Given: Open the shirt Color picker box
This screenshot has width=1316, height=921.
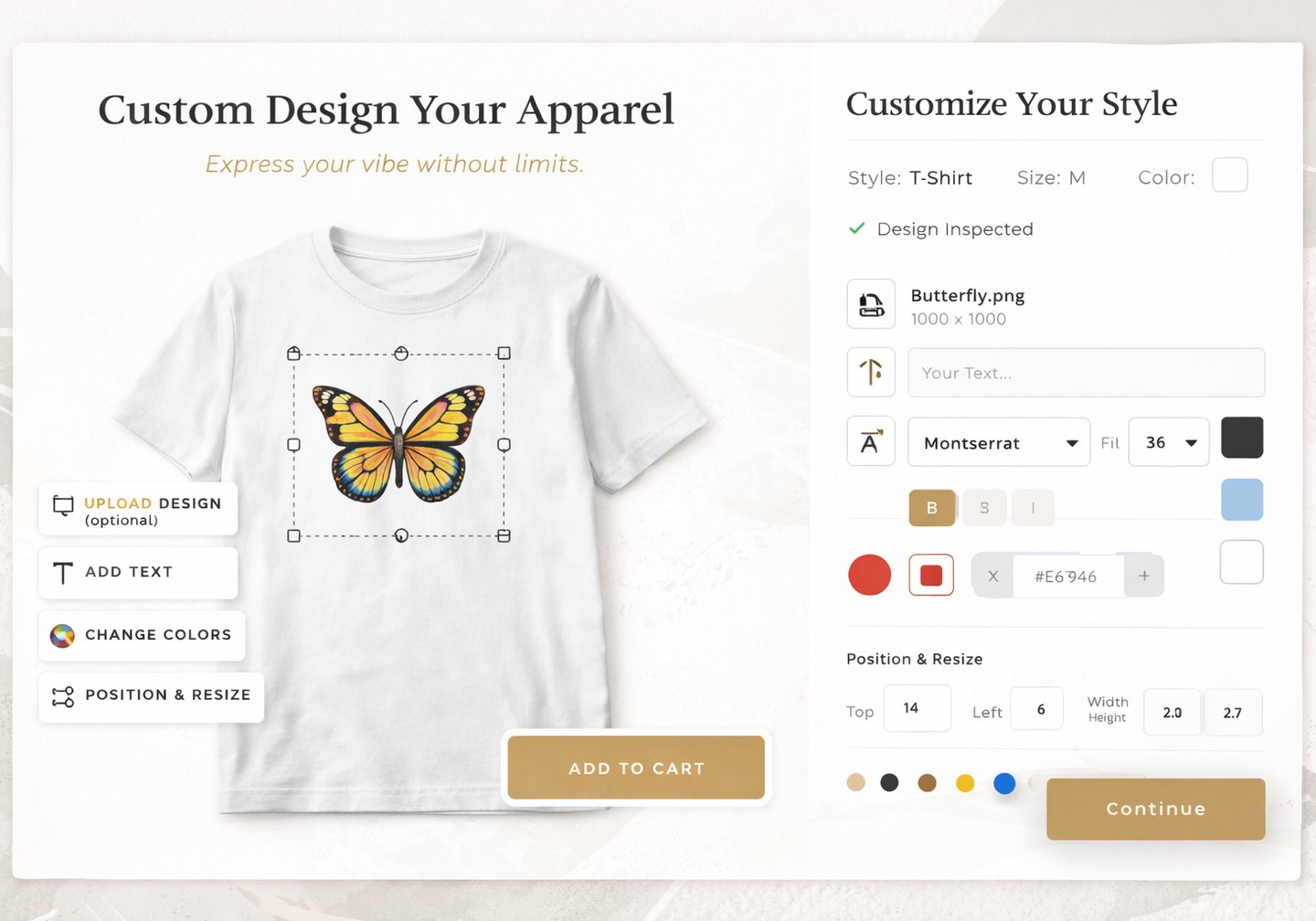Looking at the screenshot, I should tap(1230, 175).
